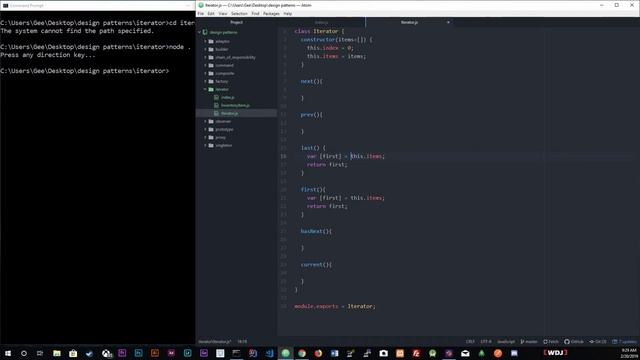The width and height of the screenshot is (640, 360).
Task: Change UTF-8 encoding in status bar
Action: click(486, 342)
